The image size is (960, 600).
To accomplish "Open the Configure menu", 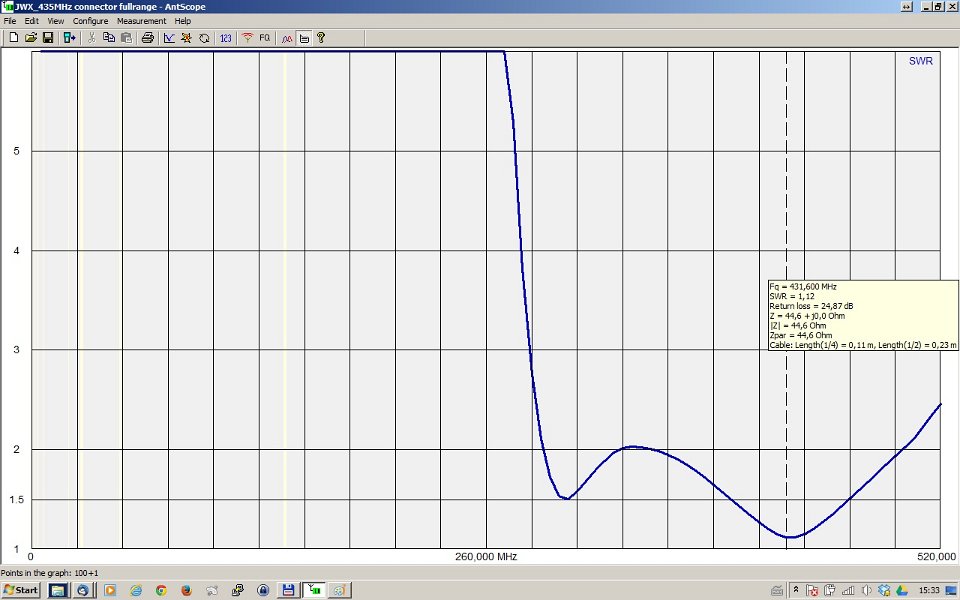I will [x=90, y=21].
